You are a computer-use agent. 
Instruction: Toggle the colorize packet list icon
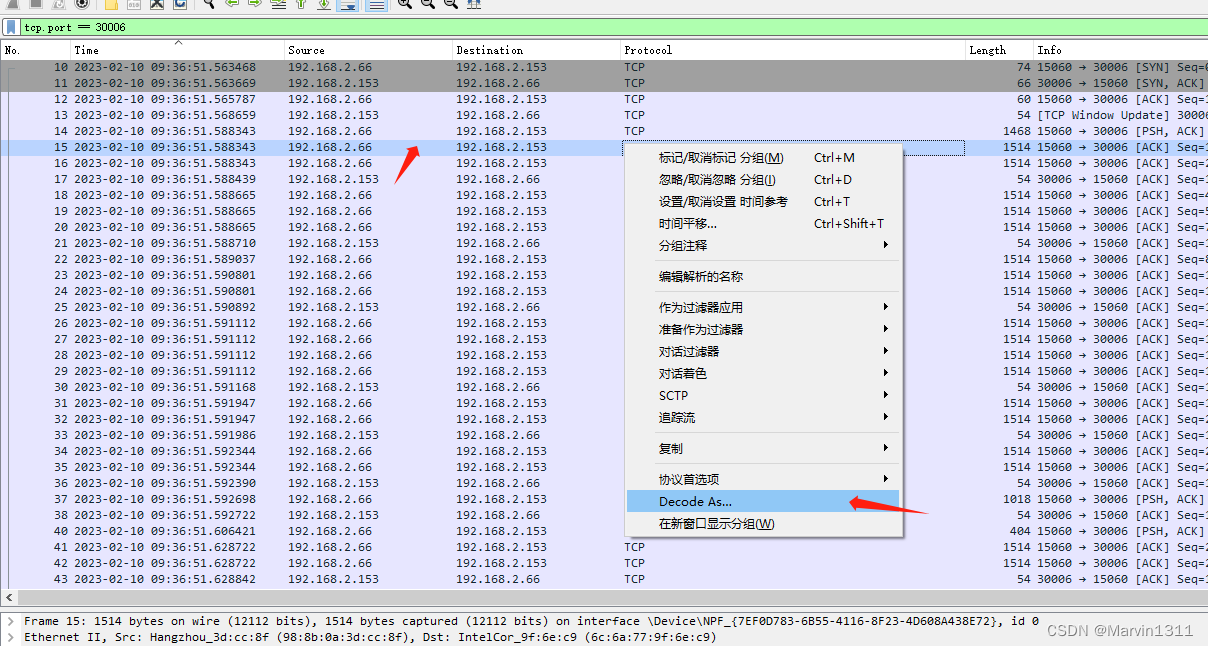(x=376, y=4)
